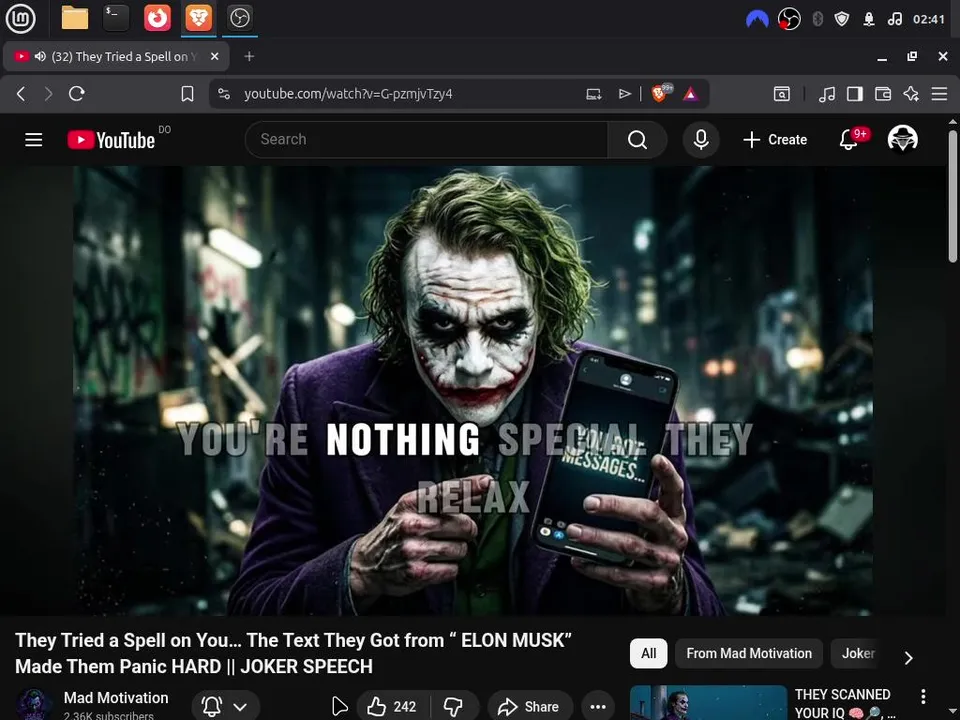Open Brave Wallet icon
The height and width of the screenshot is (720, 960).
883,94
